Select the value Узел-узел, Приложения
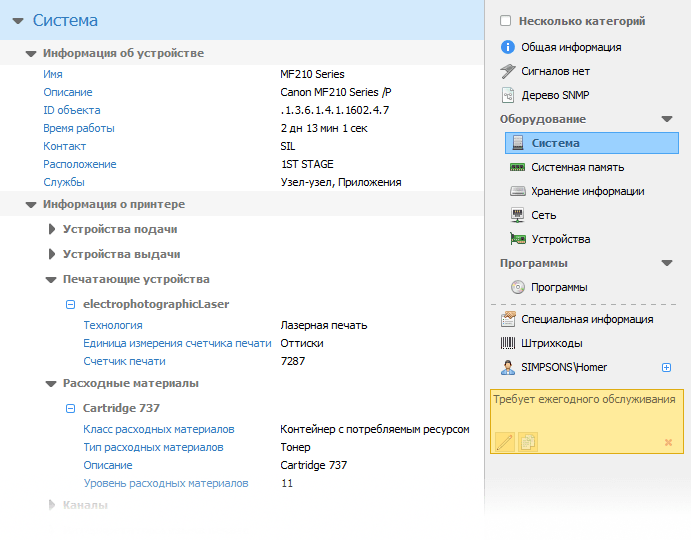Image resolution: width=691 pixels, height=540 pixels. click(x=341, y=182)
